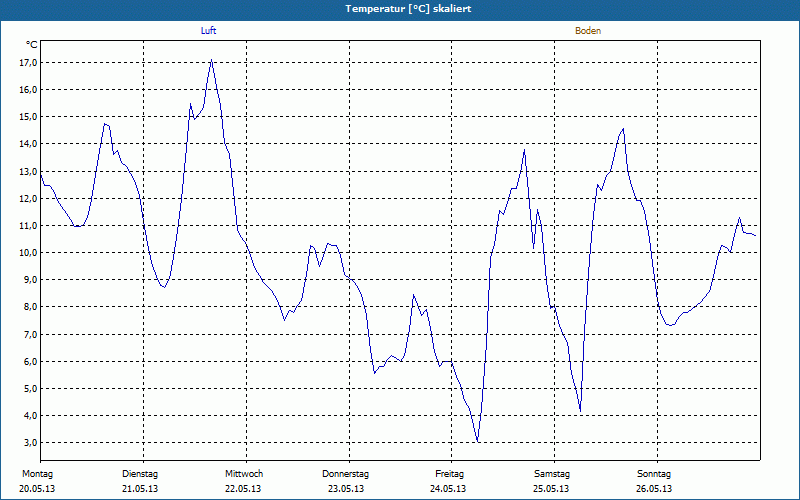This screenshot has width=800, height=500.
Task: Click the date 24.05.13
Action: click(448, 489)
